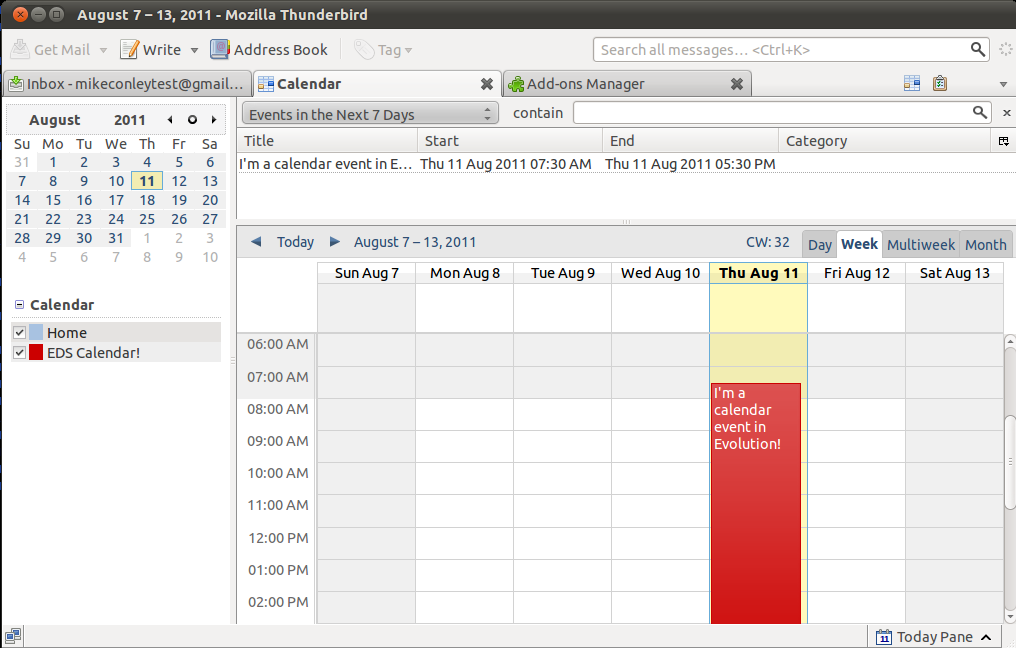
Task: Select the red Evolution calendar event
Action: (756, 503)
